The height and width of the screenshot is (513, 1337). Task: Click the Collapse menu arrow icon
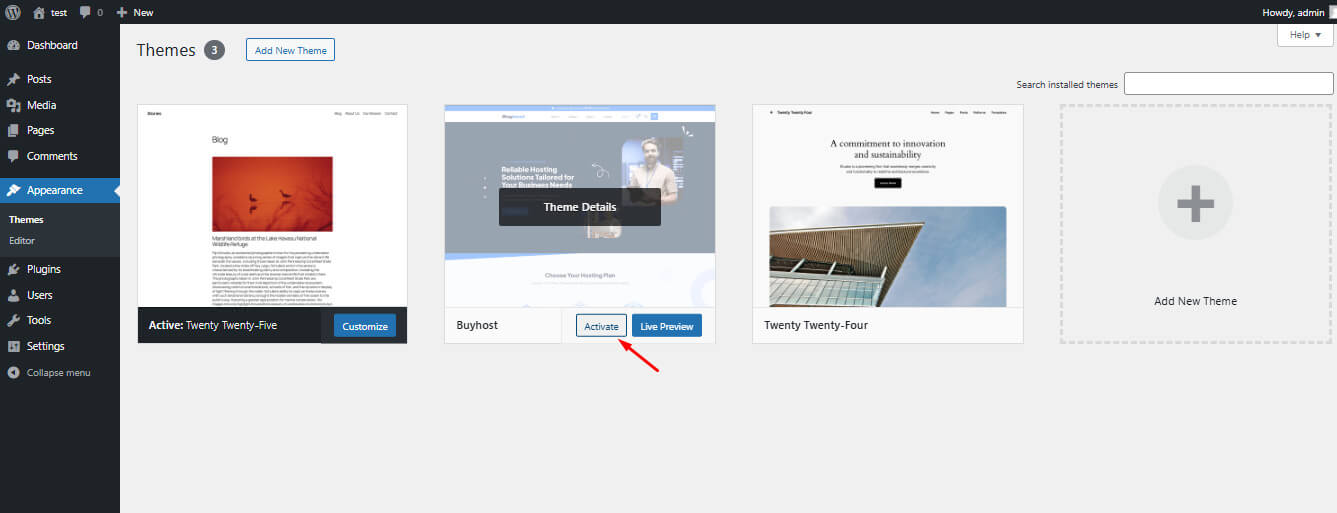point(13,372)
